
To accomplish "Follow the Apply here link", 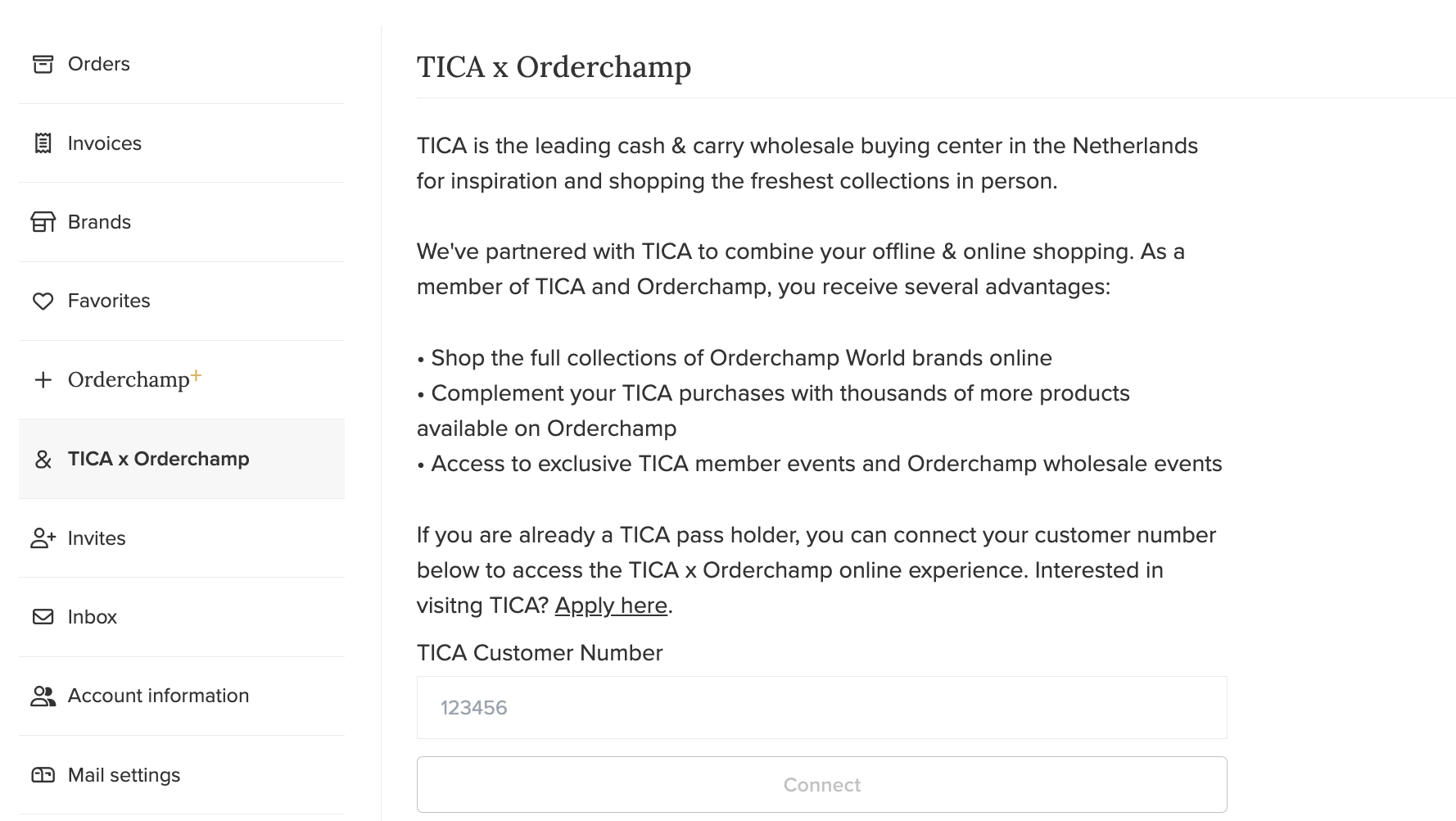I will tap(611, 606).
